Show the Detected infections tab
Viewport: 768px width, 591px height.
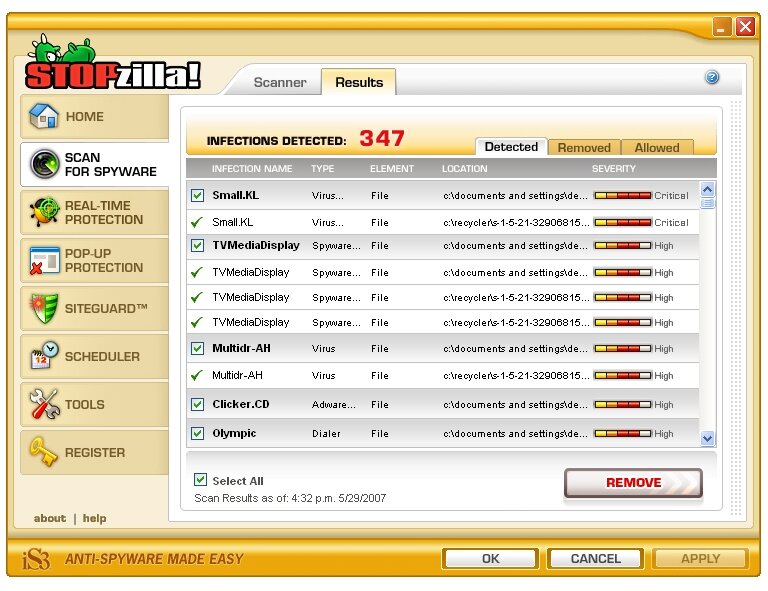click(511, 147)
